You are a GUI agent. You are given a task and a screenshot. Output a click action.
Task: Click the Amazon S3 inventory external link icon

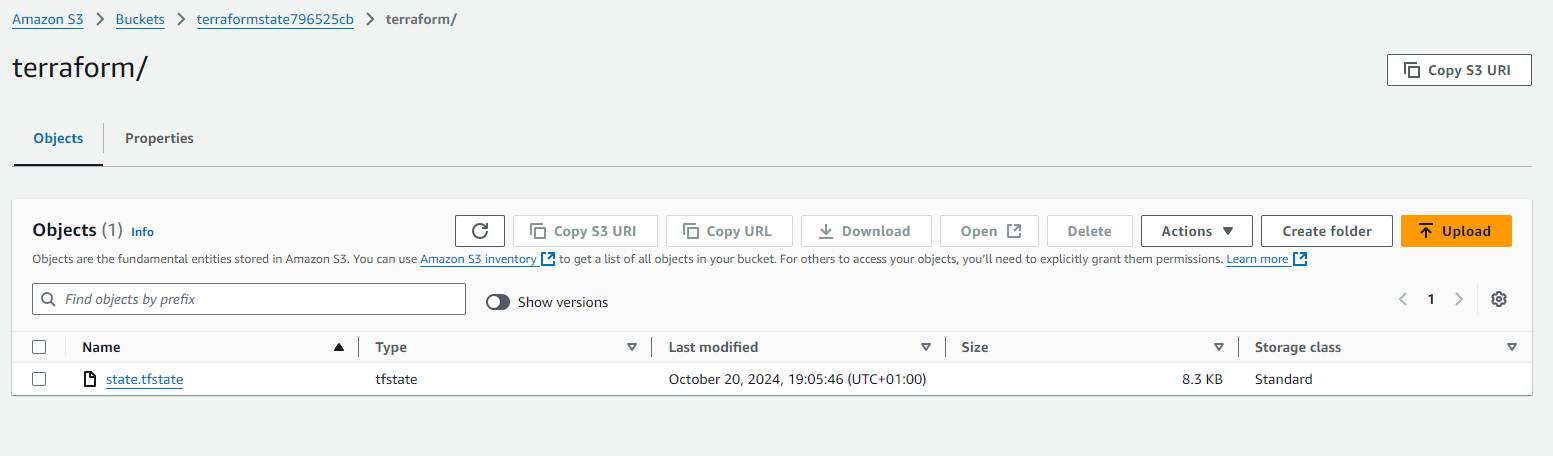pyautogui.click(x=548, y=259)
